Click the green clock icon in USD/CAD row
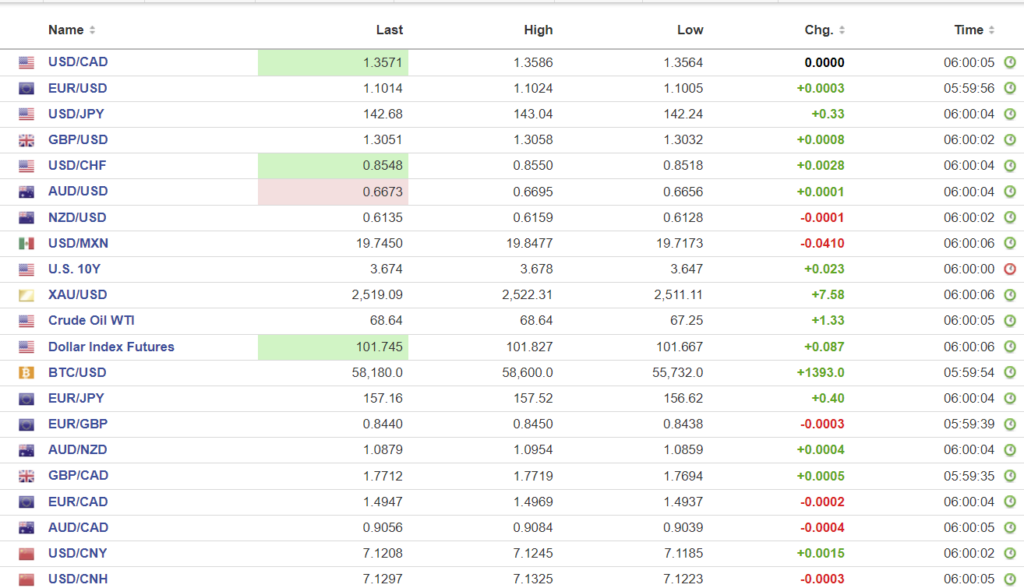 point(1010,62)
